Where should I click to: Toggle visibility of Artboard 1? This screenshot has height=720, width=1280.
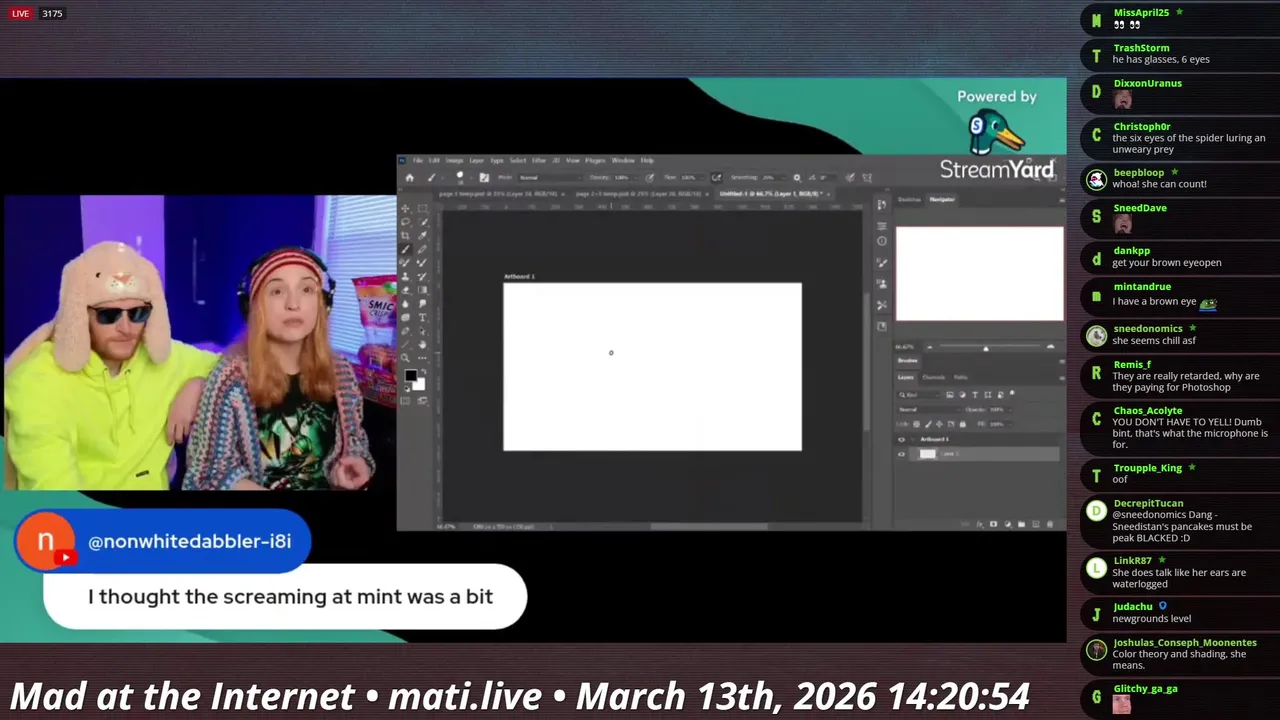[901, 440]
